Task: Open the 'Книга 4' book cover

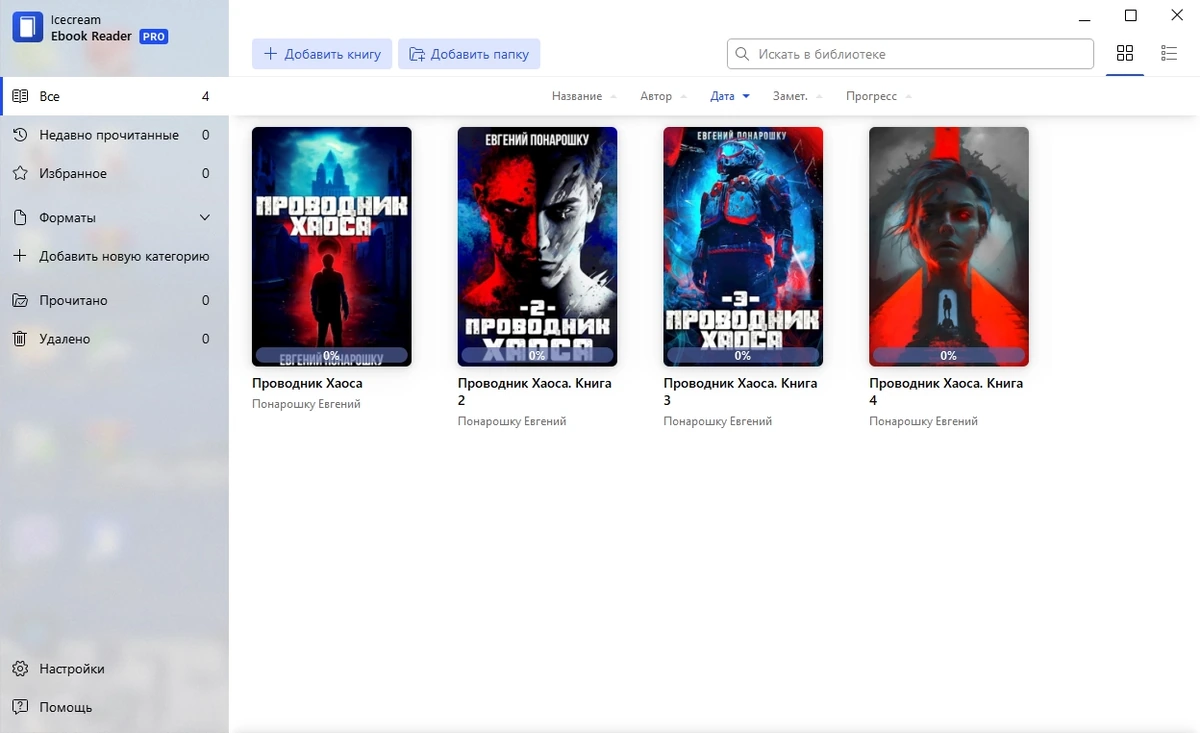Action: (949, 246)
